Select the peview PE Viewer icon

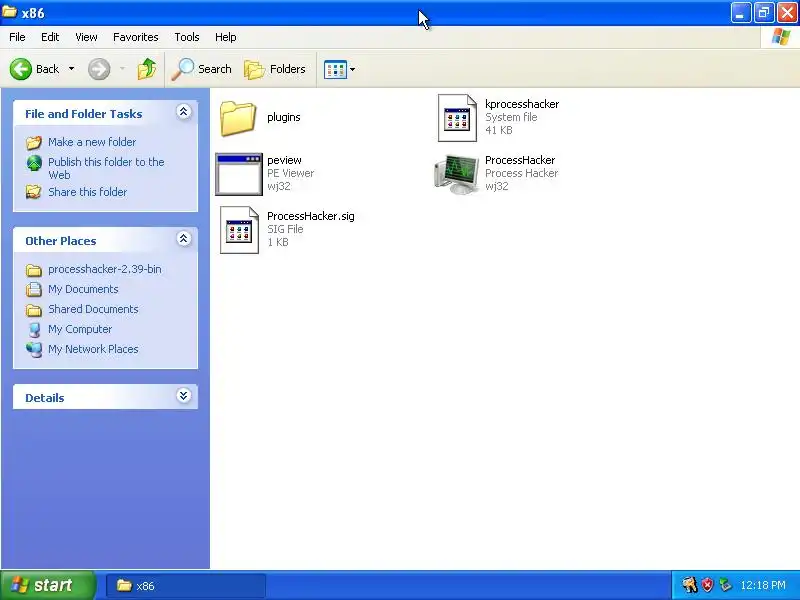tap(239, 174)
